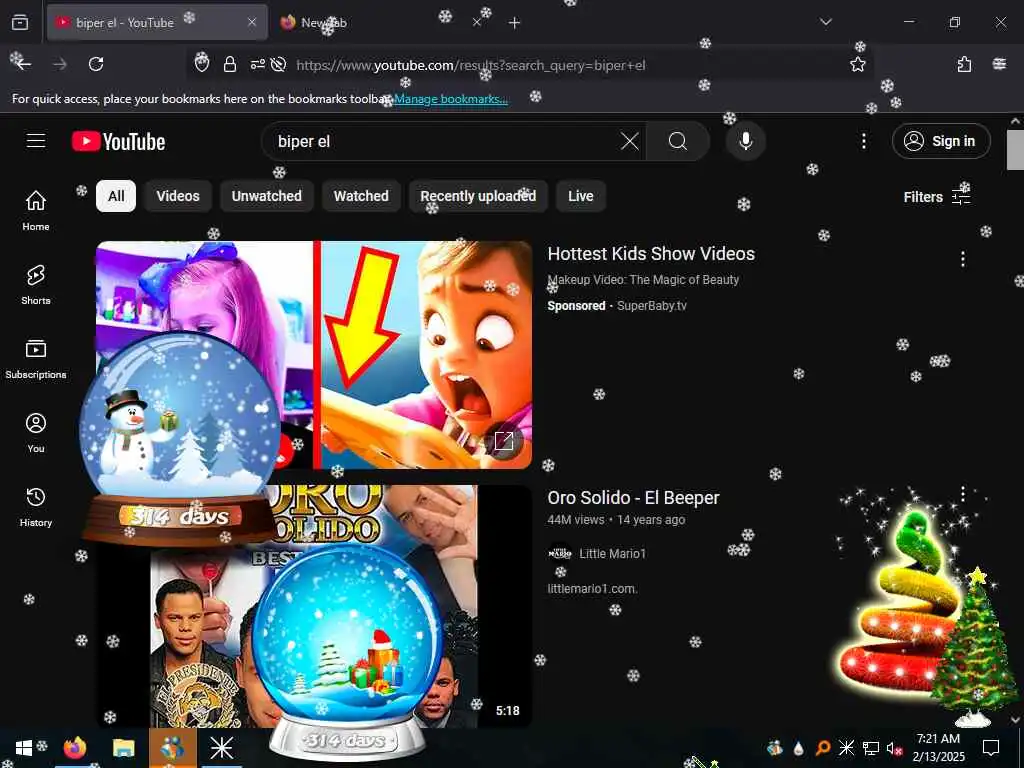Click the 'Makeup Video: The Magic of Beauty' text
Screen dimensions: 1024x768
643,280
